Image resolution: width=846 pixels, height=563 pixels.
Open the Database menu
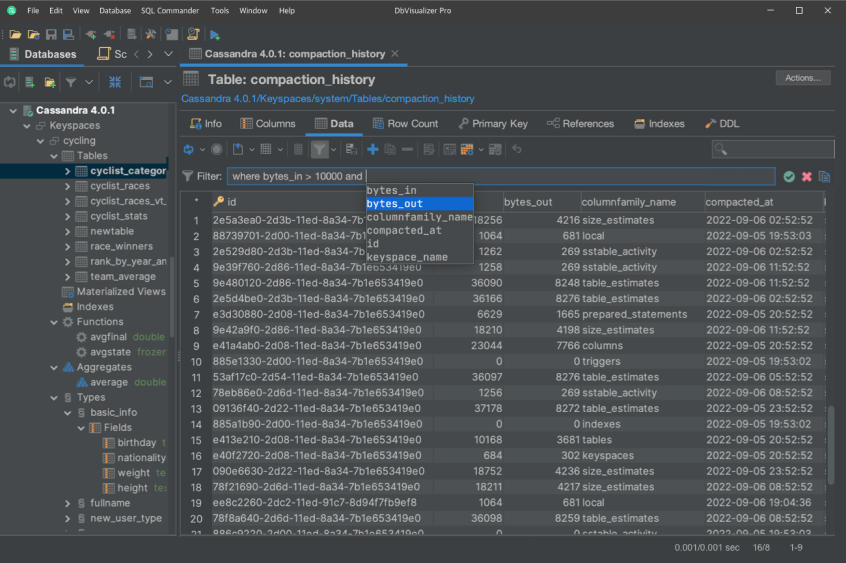pyautogui.click(x=115, y=10)
